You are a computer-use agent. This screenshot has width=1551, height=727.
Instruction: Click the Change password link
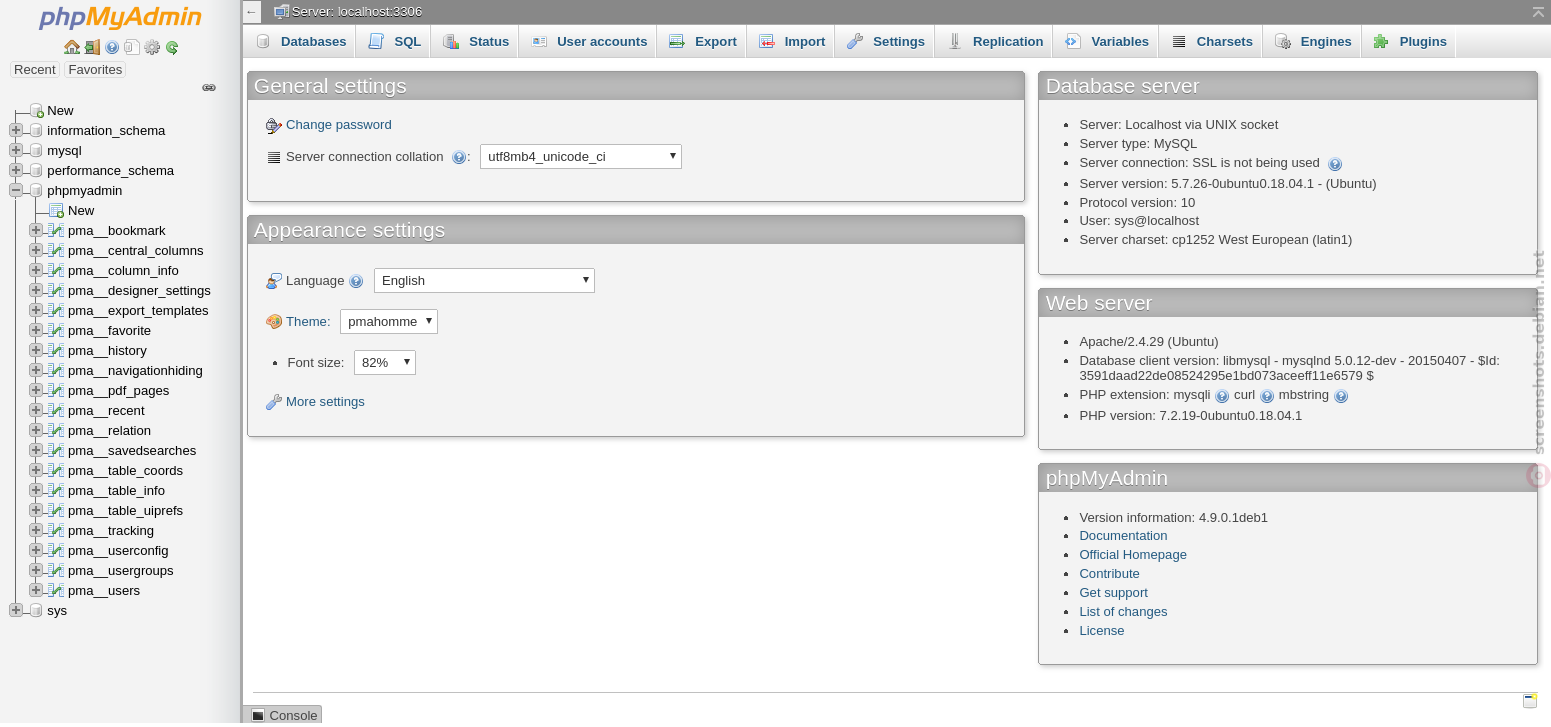339,125
